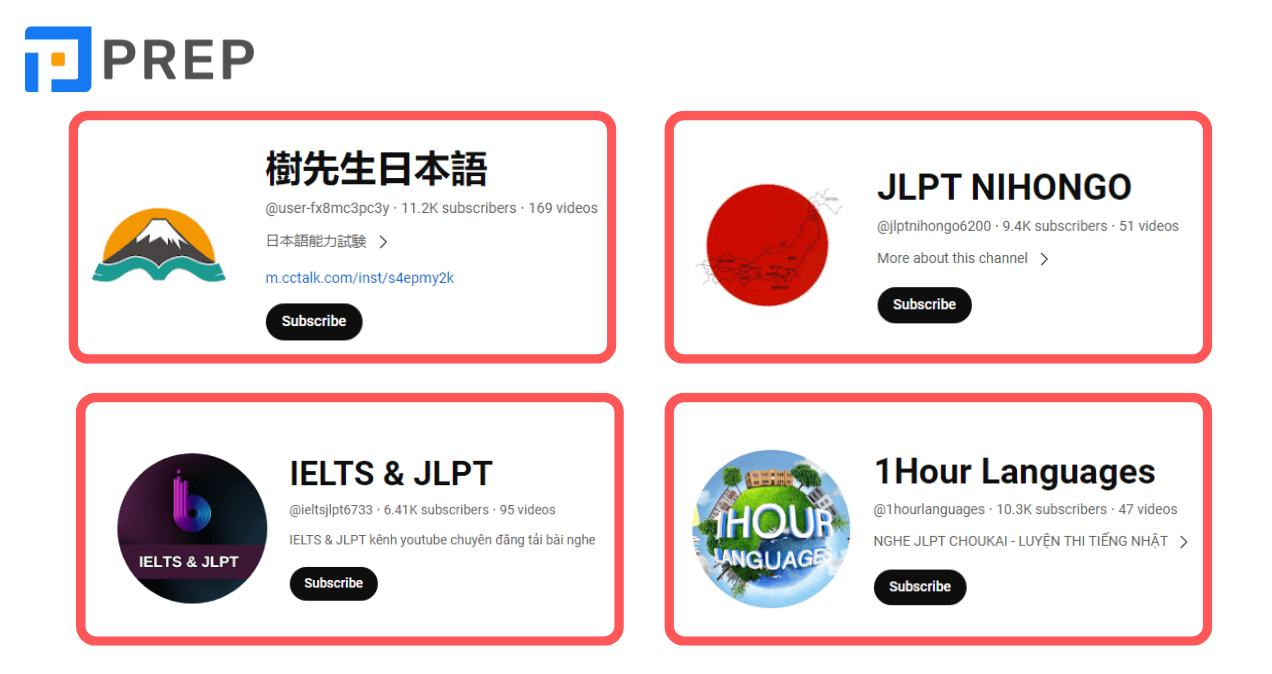Click the 10.3K subscribers count
Image resolution: width=1272 pixels, height=674 pixels.
click(x=1051, y=509)
